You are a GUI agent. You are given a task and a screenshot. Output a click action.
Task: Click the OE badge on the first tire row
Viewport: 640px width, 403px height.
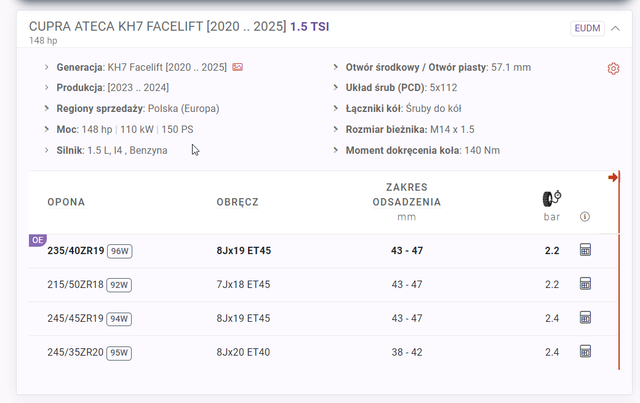click(x=38, y=240)
